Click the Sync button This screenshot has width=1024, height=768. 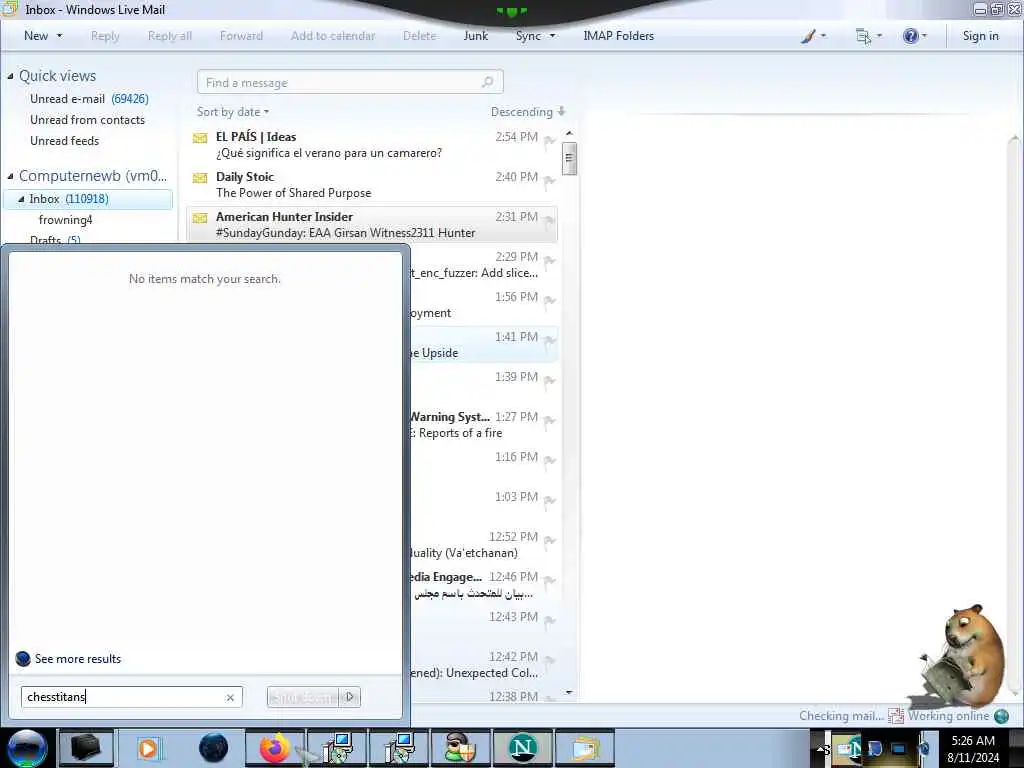(528, 36)
